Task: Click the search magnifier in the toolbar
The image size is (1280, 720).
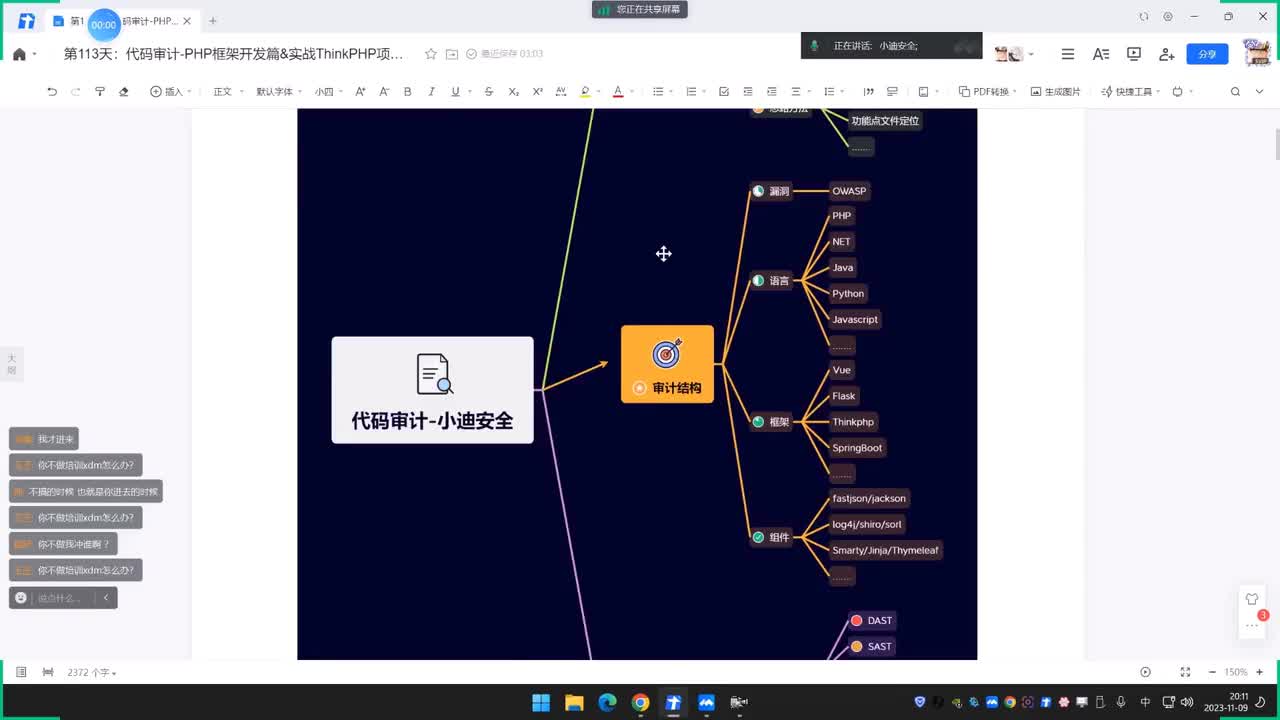Action: pyautogui.click(x=1235, y=91)
